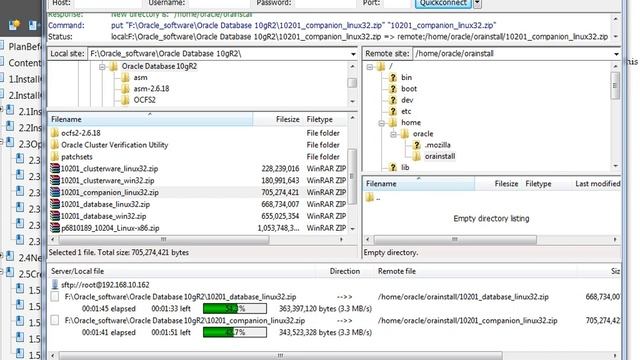Select the OCFS2 folder in local tree
Screen dimensions: 640x360
(x=144, y=100)
